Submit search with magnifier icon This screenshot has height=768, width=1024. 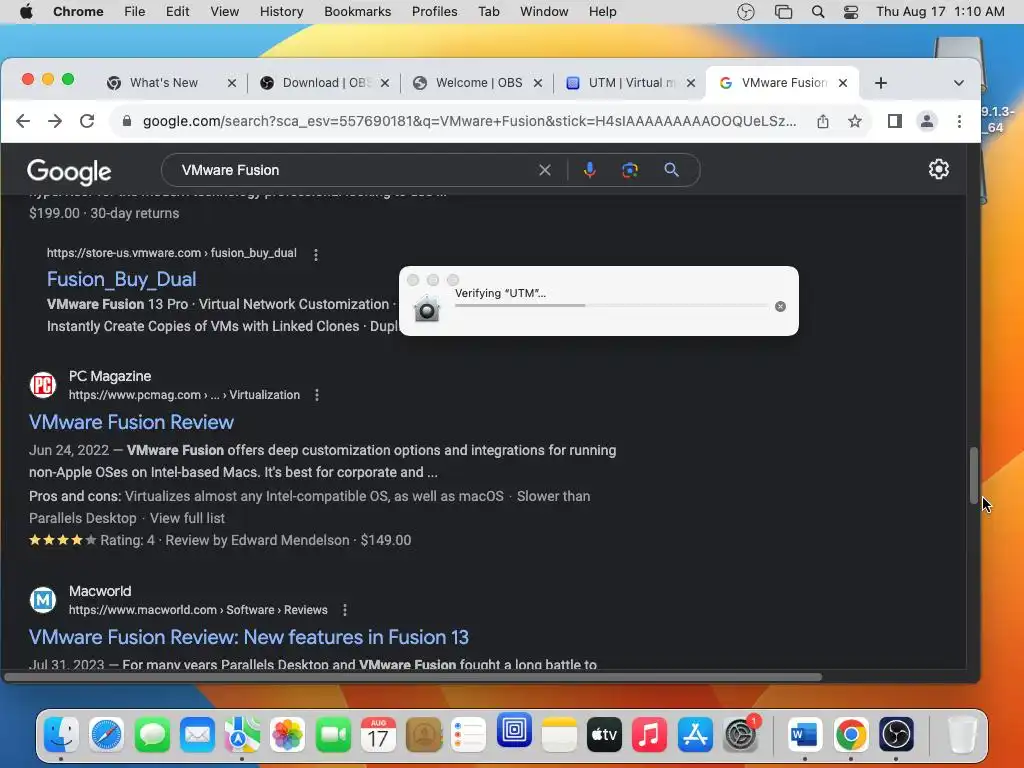[671, 170]
